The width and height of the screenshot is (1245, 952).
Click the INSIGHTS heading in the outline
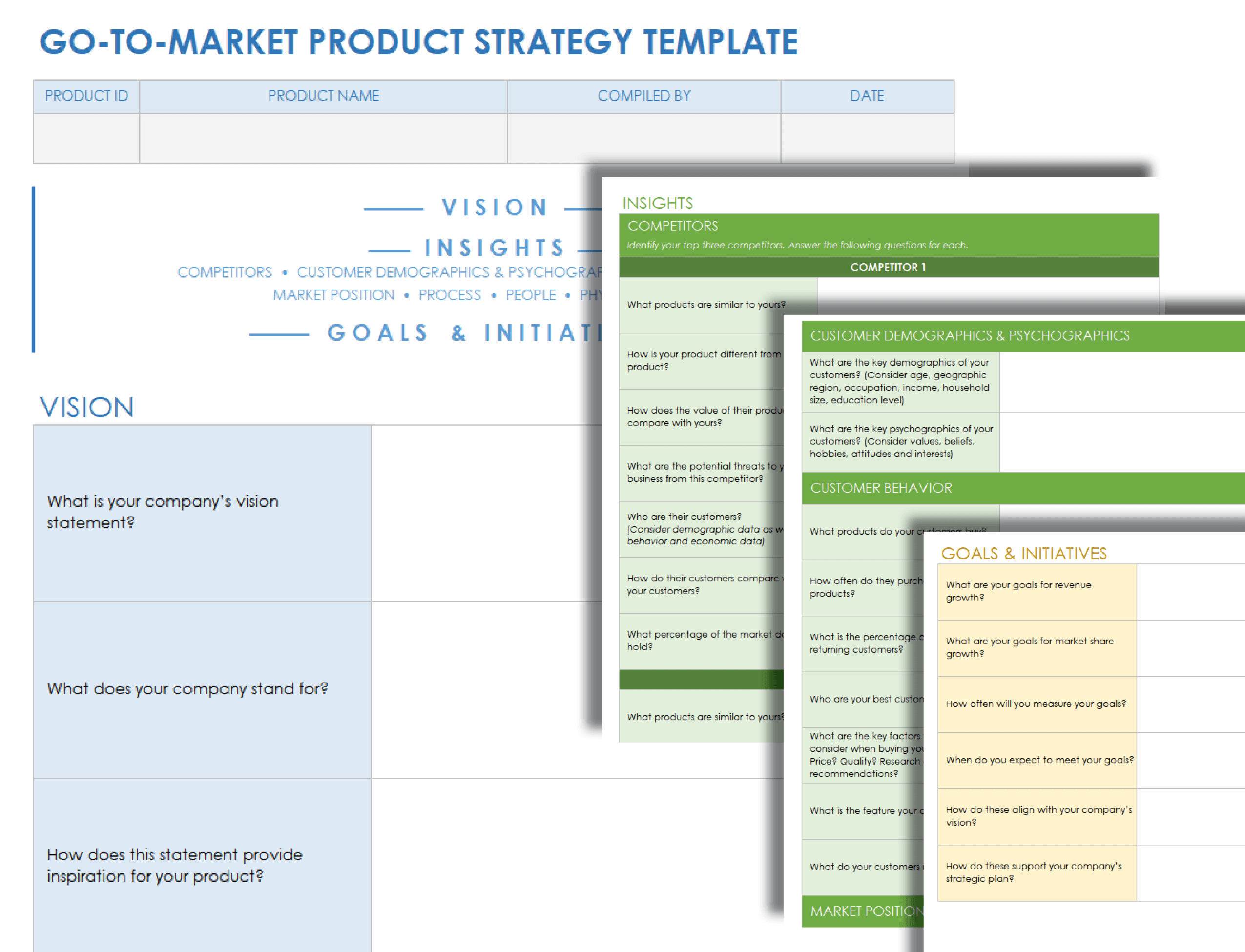[495, 248]
